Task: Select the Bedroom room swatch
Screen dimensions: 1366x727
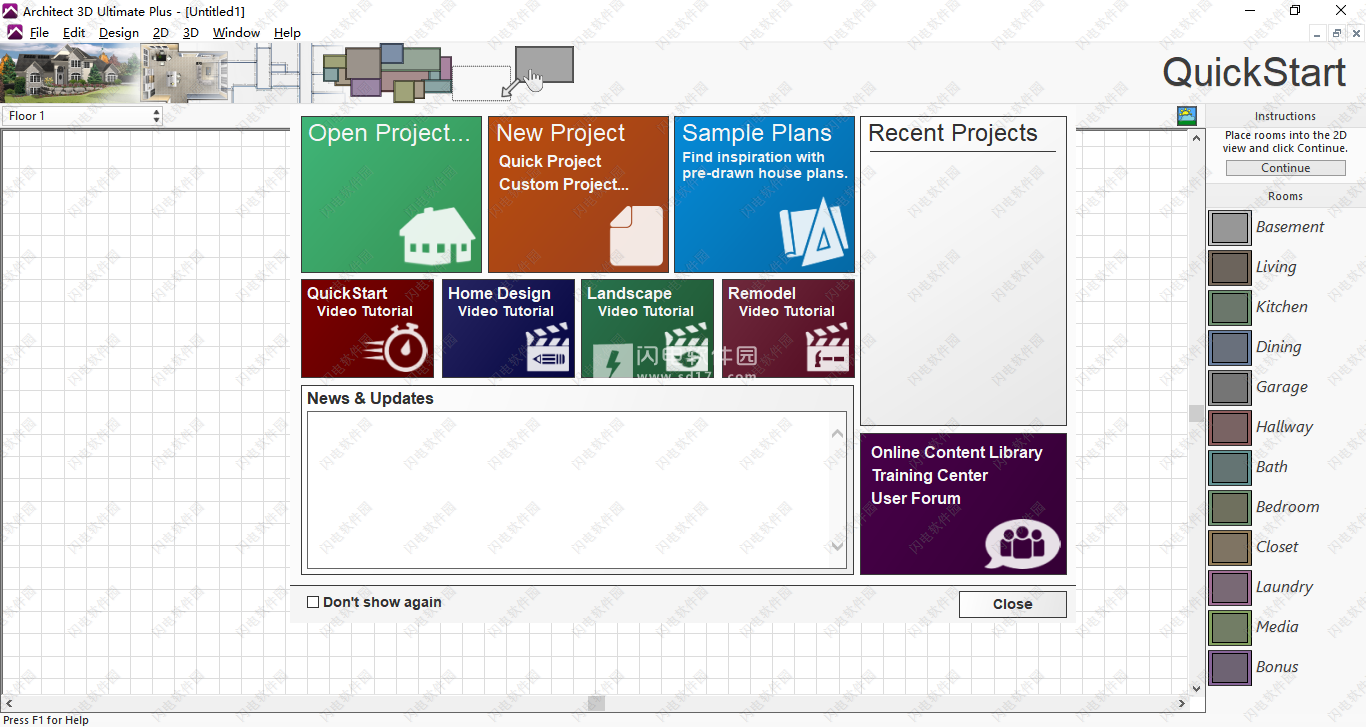Action: point(1230,508)
